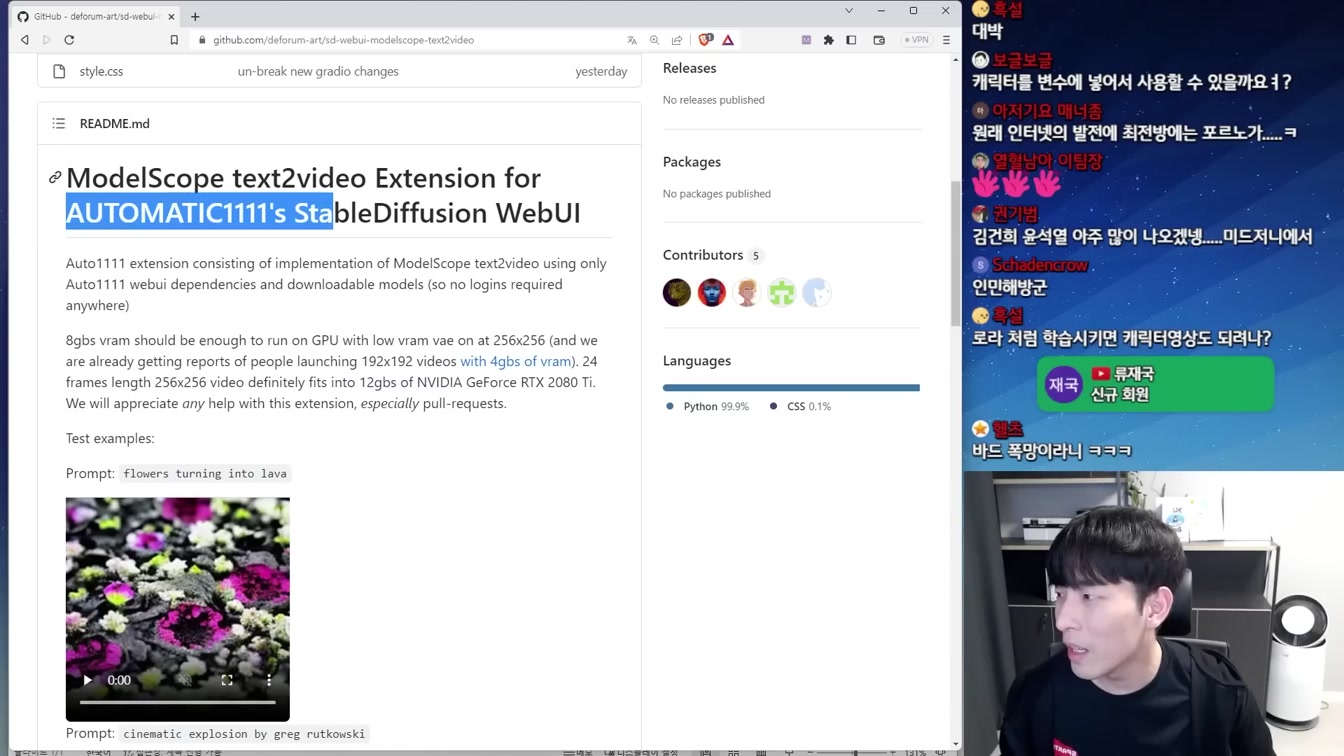Click the README main title heading

point(323,195)
